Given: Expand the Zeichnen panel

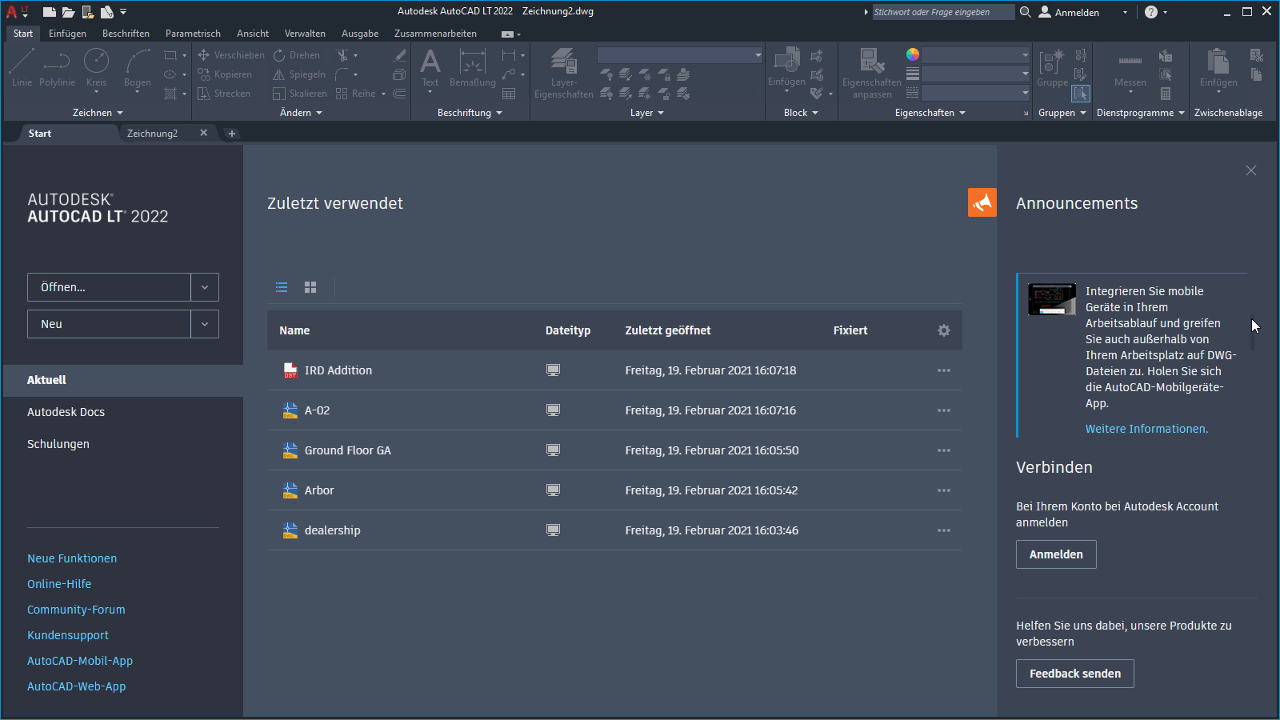Looking at the screenshot, I should pos(98,113).
